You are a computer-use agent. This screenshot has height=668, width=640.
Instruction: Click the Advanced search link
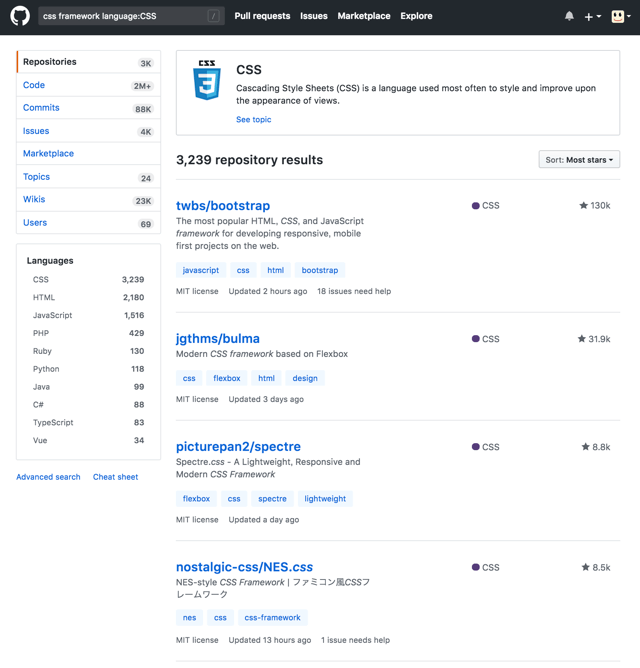tap(48, 477)
